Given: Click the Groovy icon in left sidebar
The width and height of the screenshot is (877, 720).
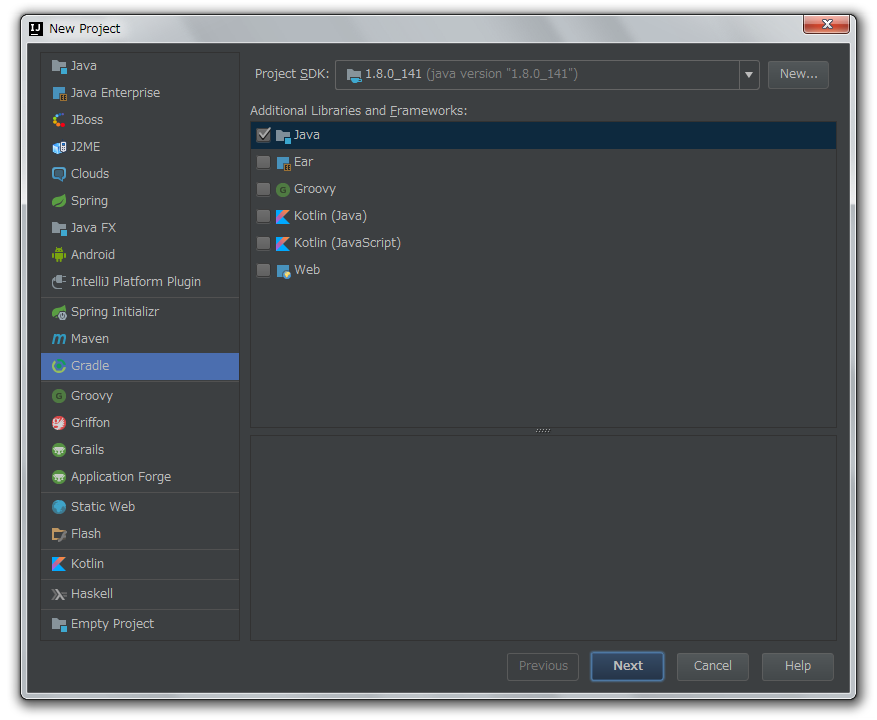Looking at the screenshot, I should tap(59, 396).
